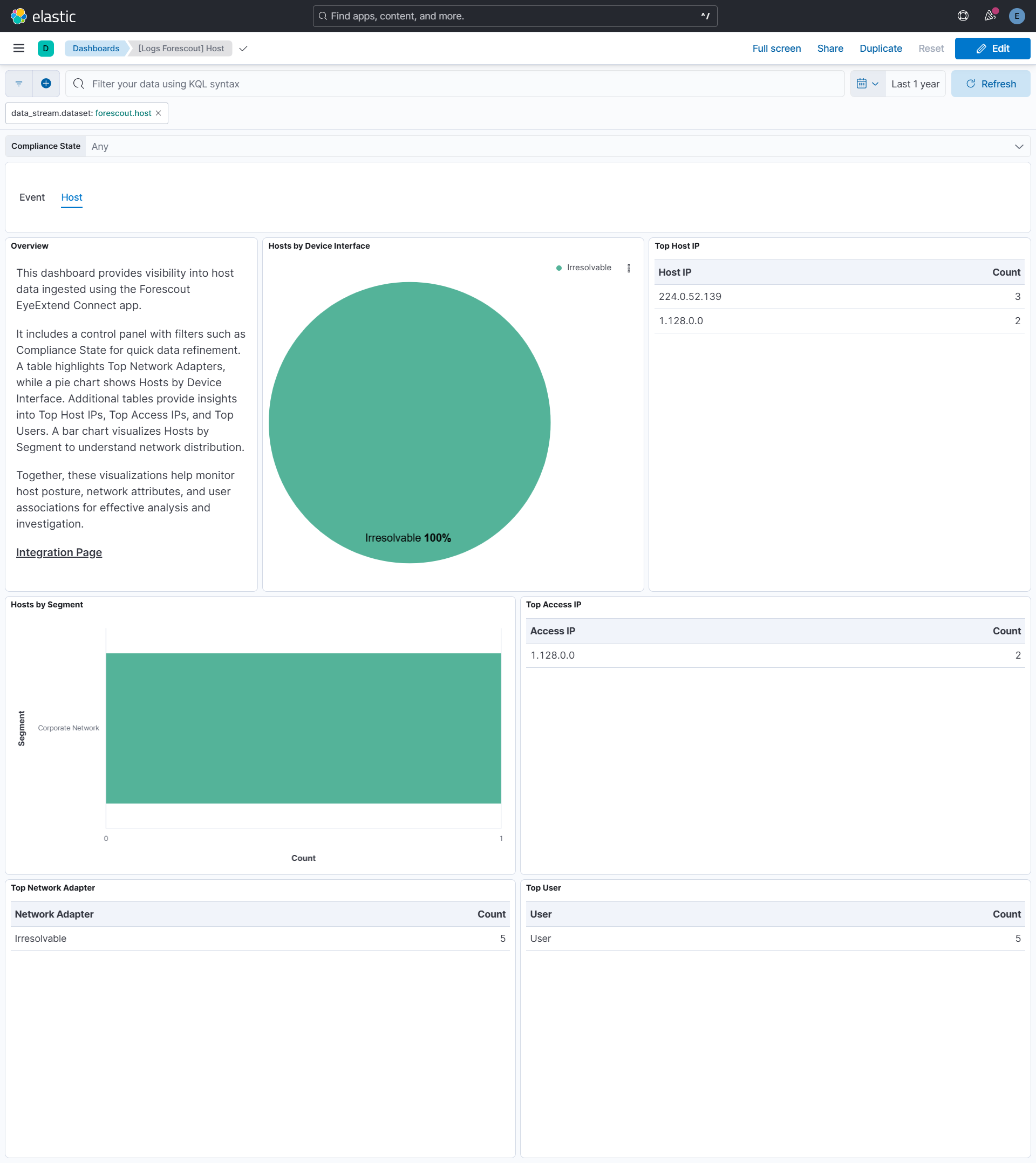Add a filter using the plus icon
Screen dimensions: 1036x1163
coord(45,84)
